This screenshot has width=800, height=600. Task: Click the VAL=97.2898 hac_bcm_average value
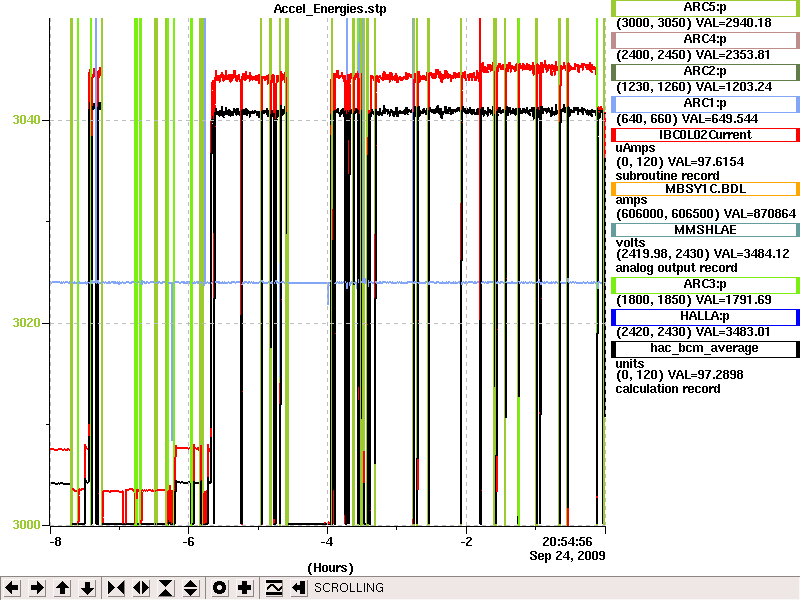[706, 375]
